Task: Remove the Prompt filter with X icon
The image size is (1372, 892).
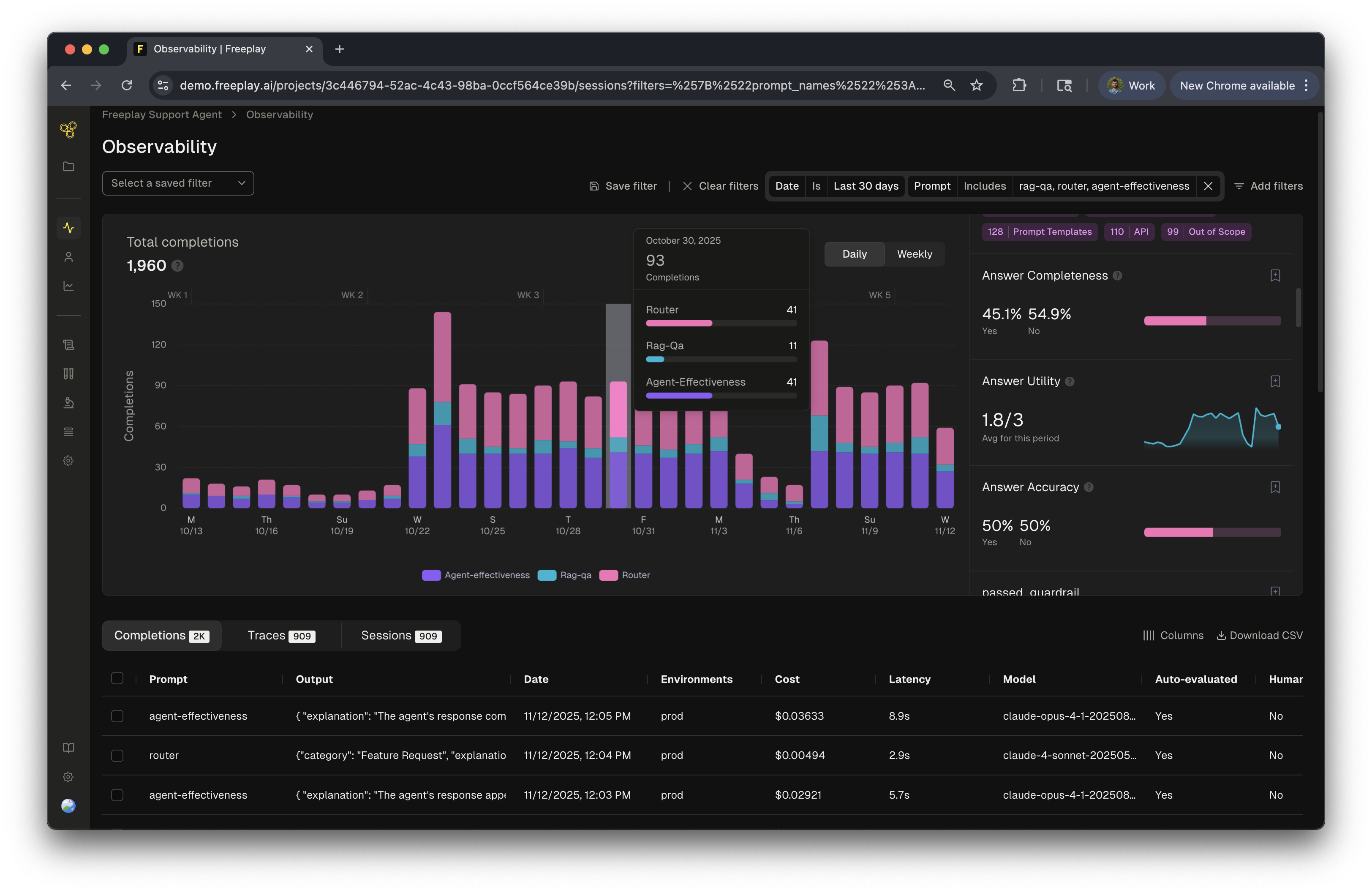Action: pyautogui.click(x=1208, y=186)
